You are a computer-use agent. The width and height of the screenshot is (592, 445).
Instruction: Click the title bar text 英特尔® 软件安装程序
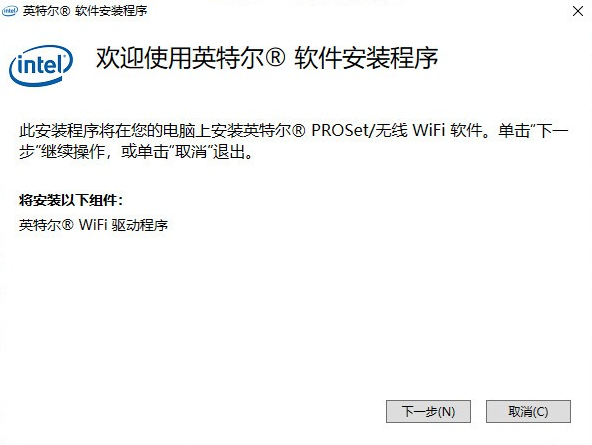(85, 11)
